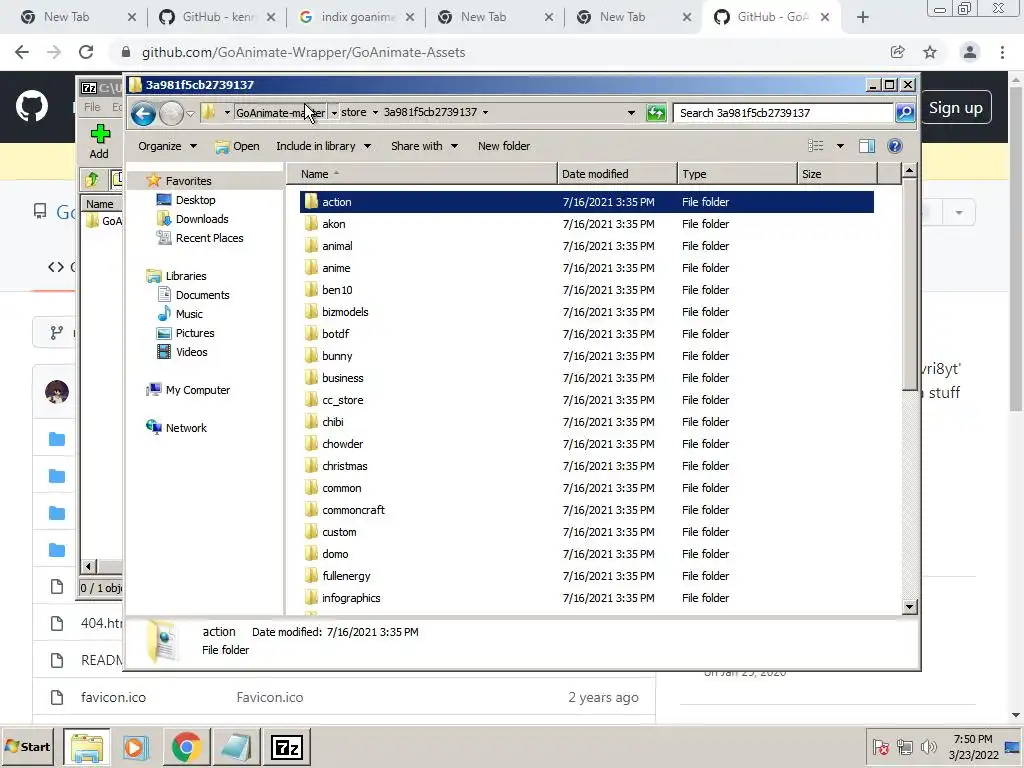Image resolution: width=1024 pixels, height=768 pixels.
Task: Click the Explorer forward navigation arrow
Action: [x=172, y=114]
